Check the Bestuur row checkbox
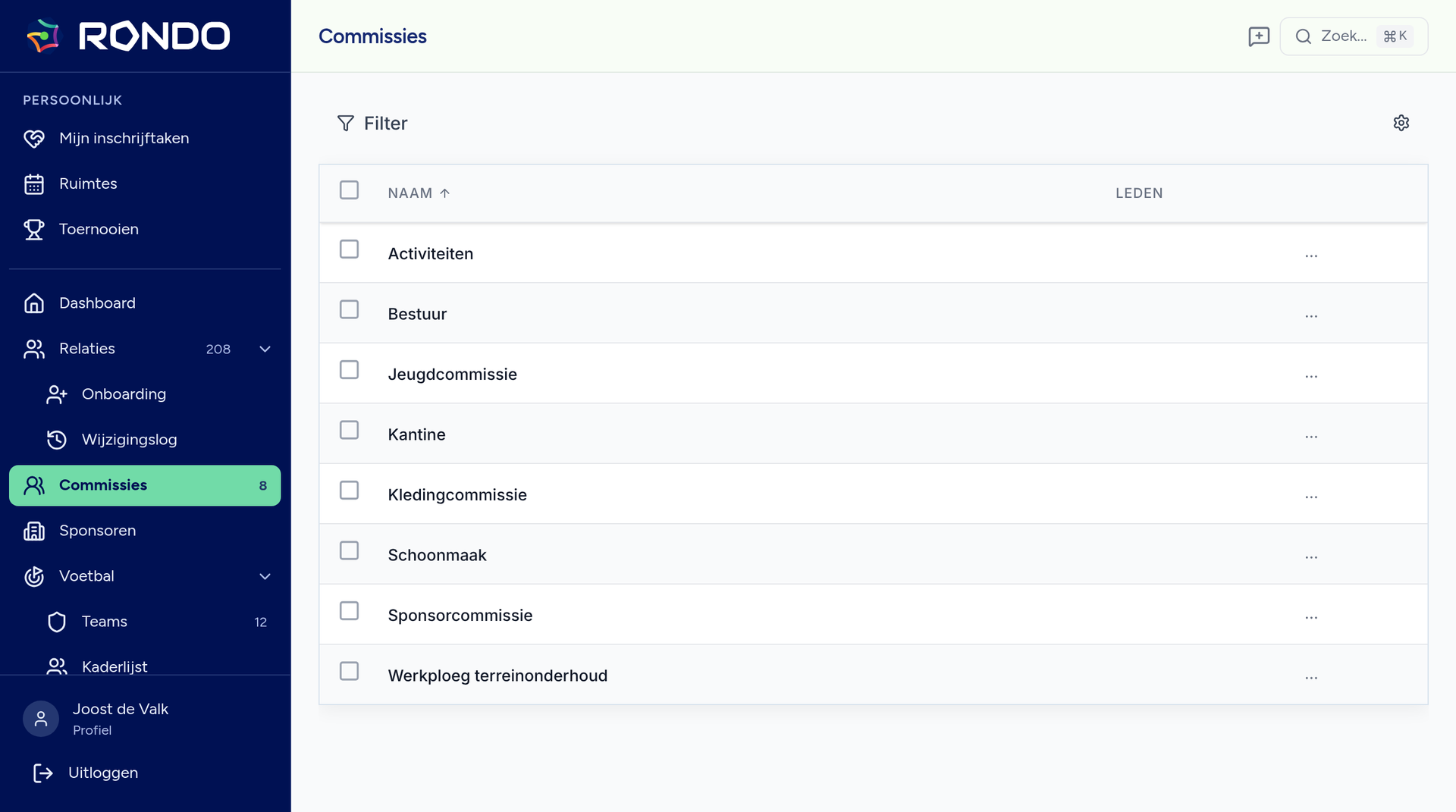This screenshot has height=812, width=1456. (x=349, y=309)
